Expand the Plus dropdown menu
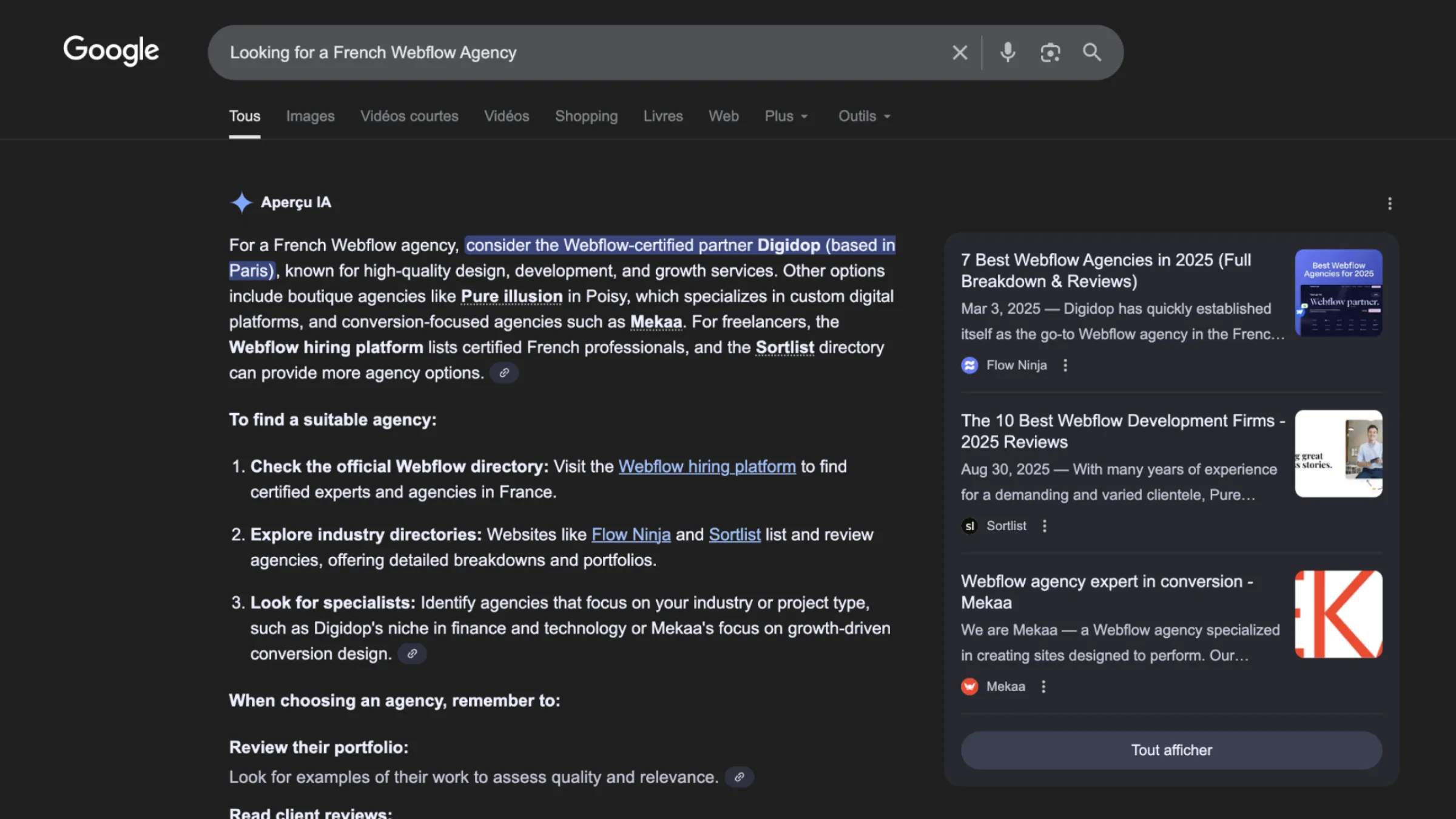Screen dimensions: 1456x819 [x=786, y=116]
